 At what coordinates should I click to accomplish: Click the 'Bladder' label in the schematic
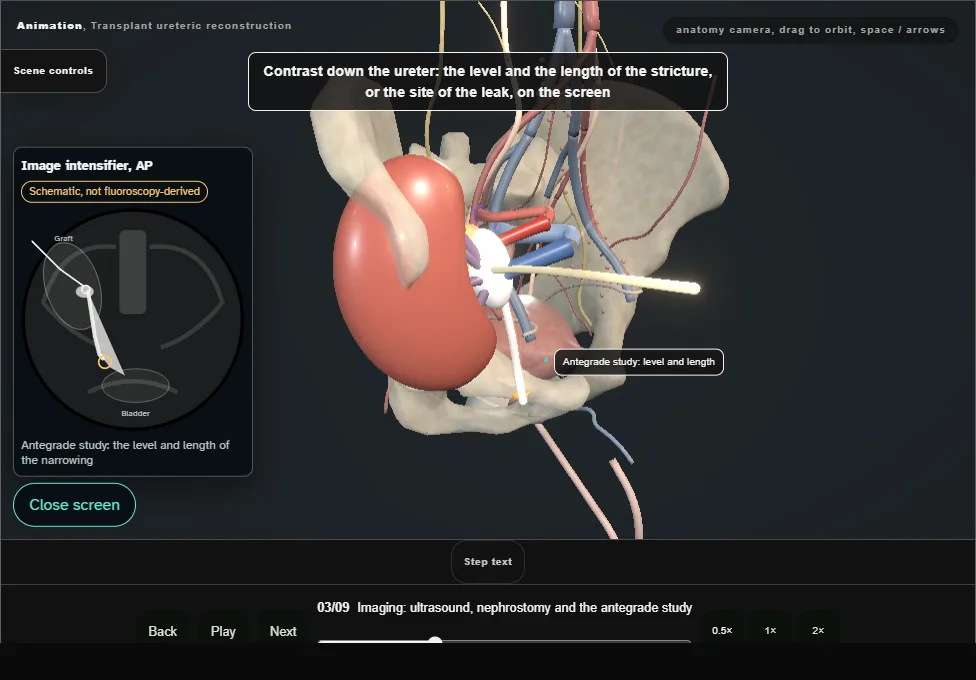coord(136,413)
